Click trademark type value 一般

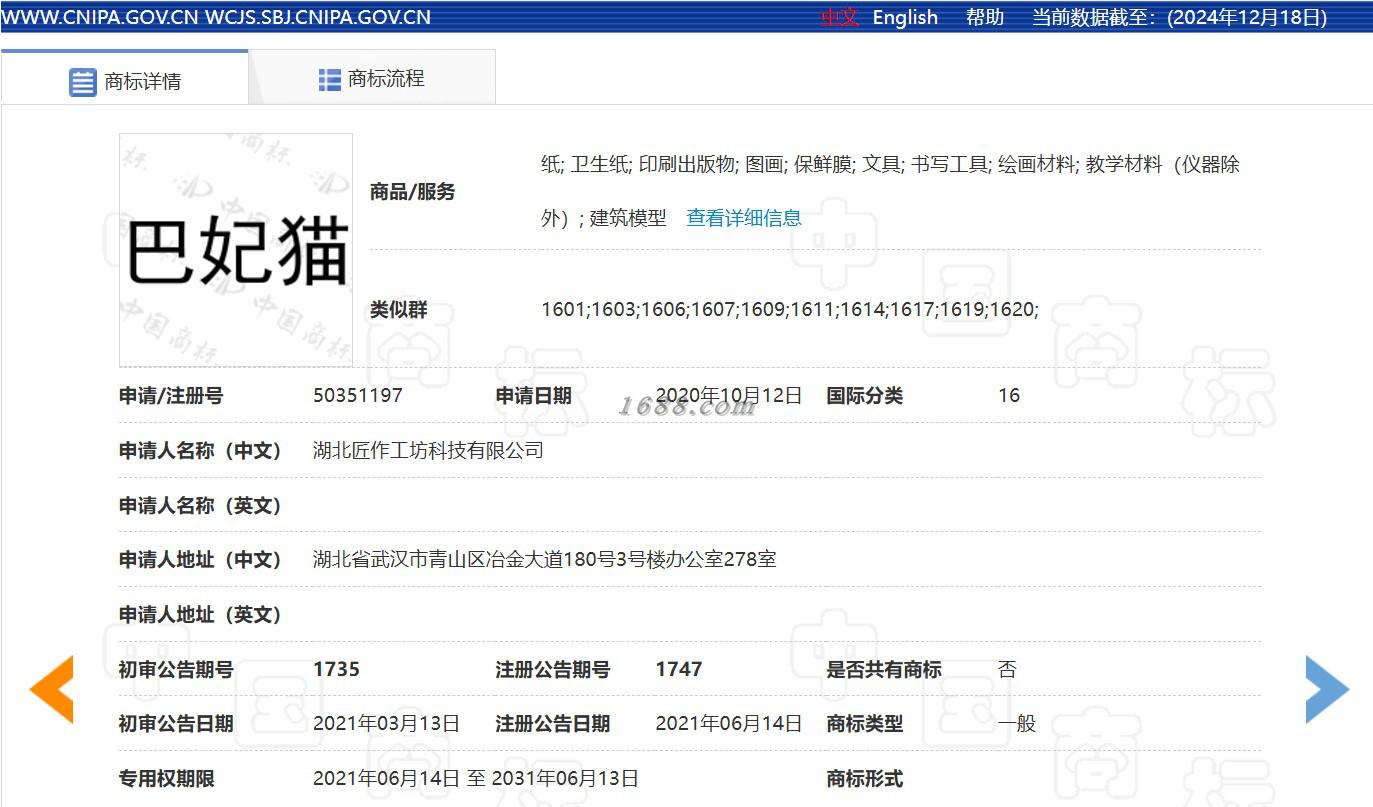(1017, 723)
